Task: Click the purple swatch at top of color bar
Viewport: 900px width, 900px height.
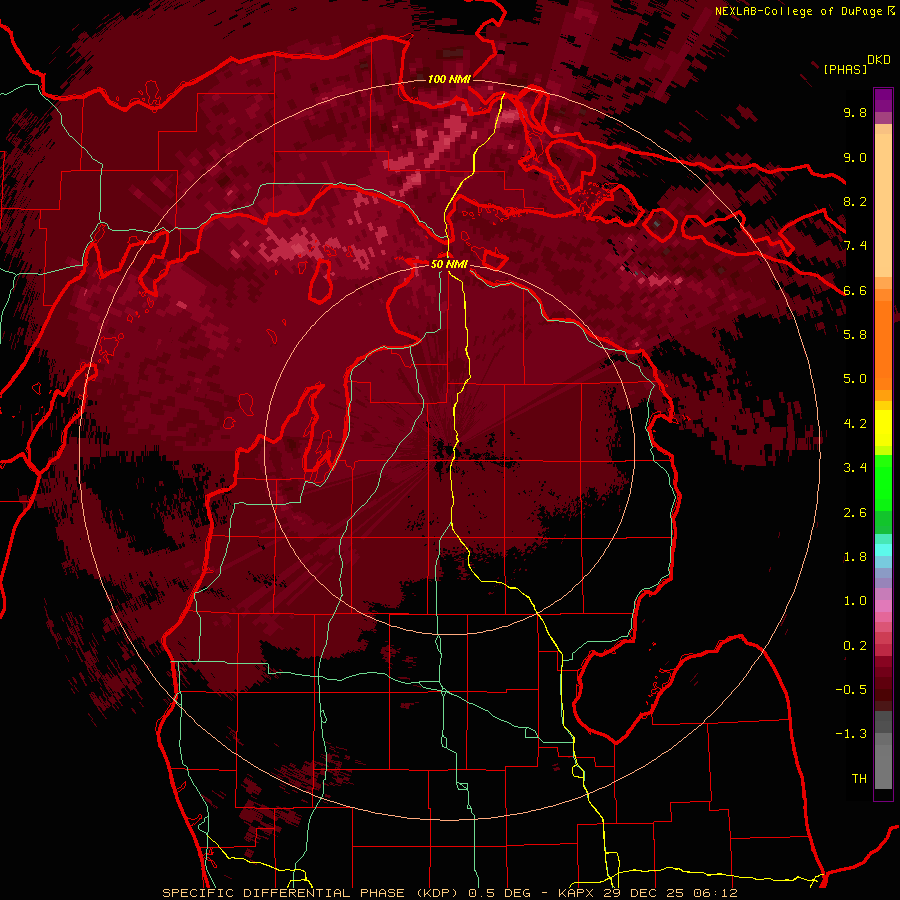Action: coord(883,100)
